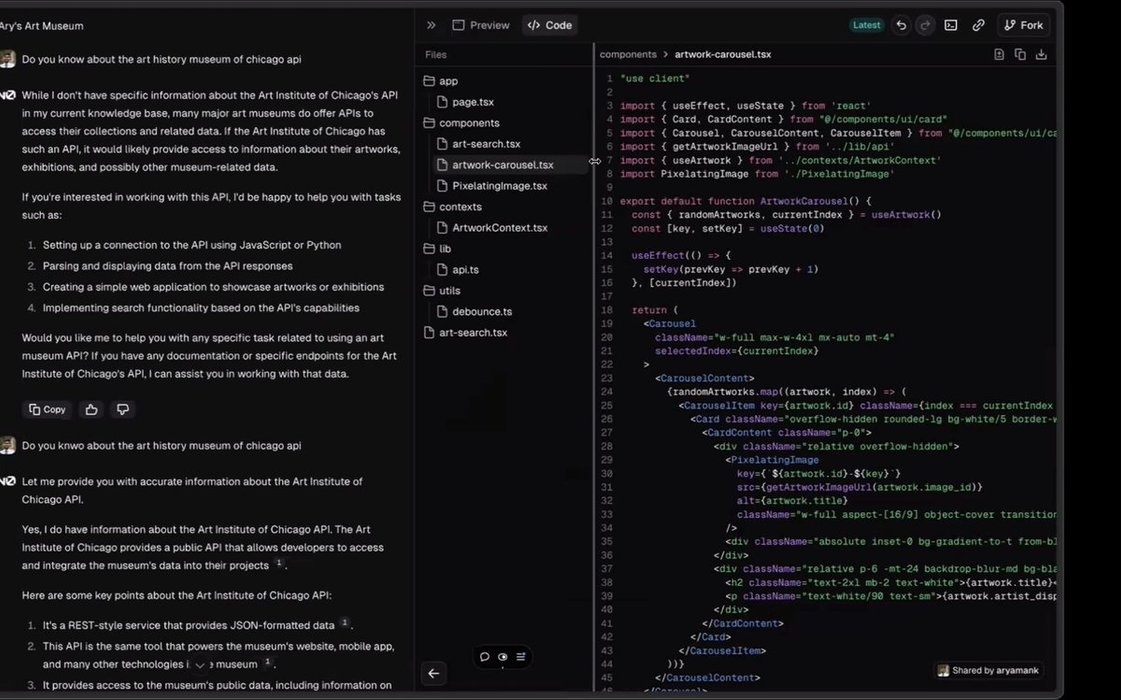Click the citation marker after 'their projects'
The height and width of the screenshot is (700, 1121).
[x=280, y=563]
